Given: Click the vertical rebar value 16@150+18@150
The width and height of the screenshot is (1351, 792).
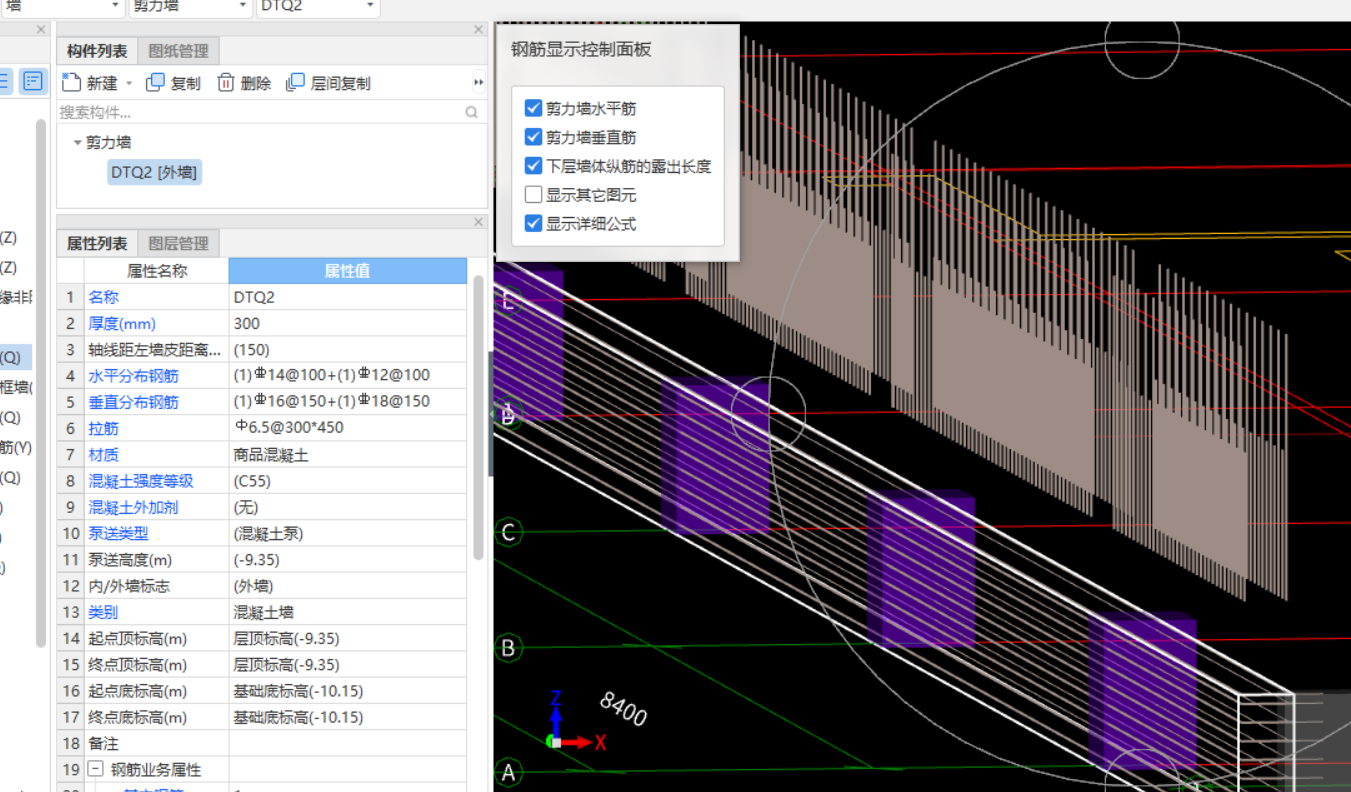Looking at the screenshot, I should [348, 402].
